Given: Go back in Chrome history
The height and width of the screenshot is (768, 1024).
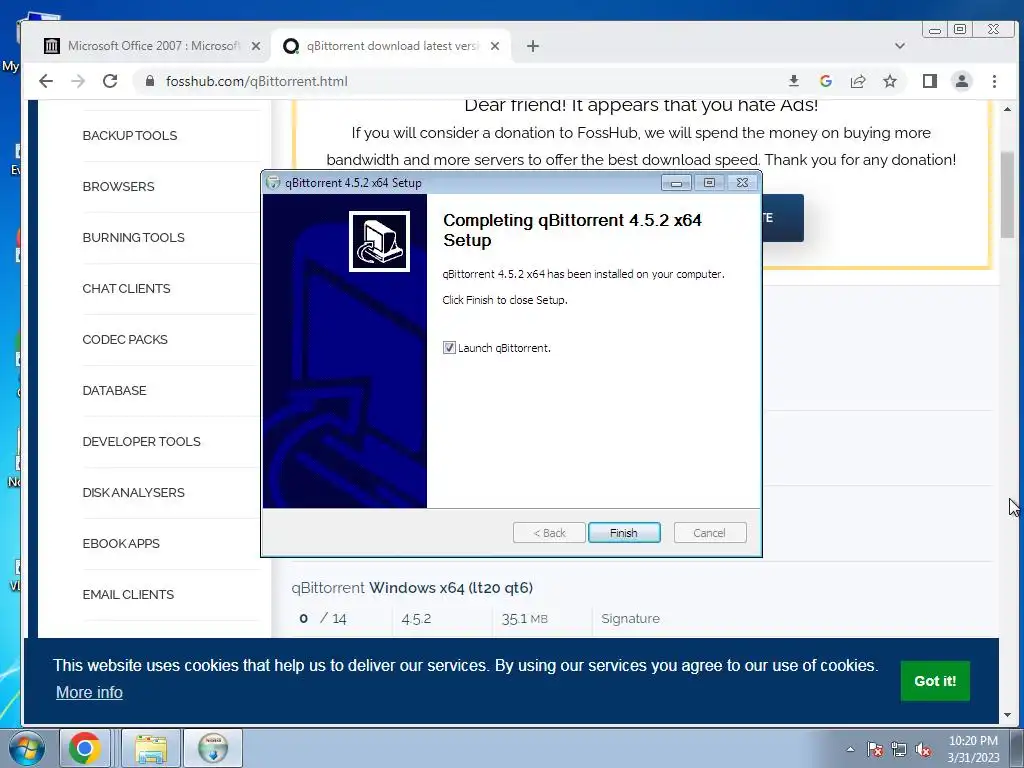Looking at the screenshot, I should [46, 81].
